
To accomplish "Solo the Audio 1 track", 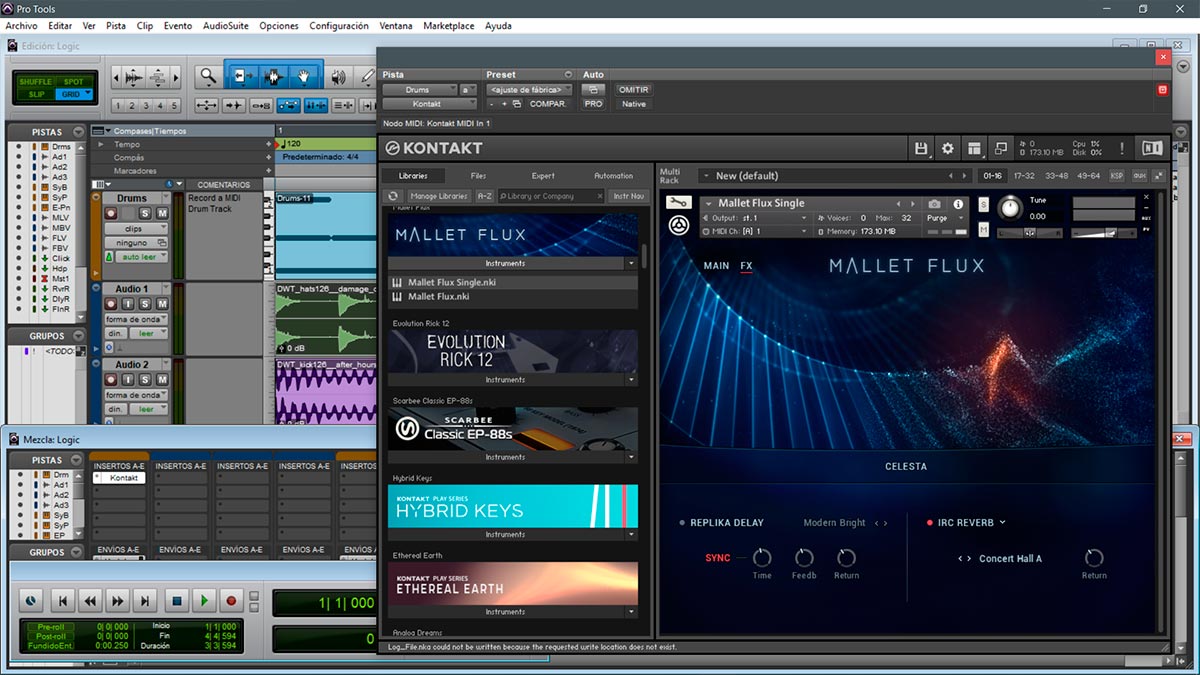I will pyautogui.click(x=145, y=304).
